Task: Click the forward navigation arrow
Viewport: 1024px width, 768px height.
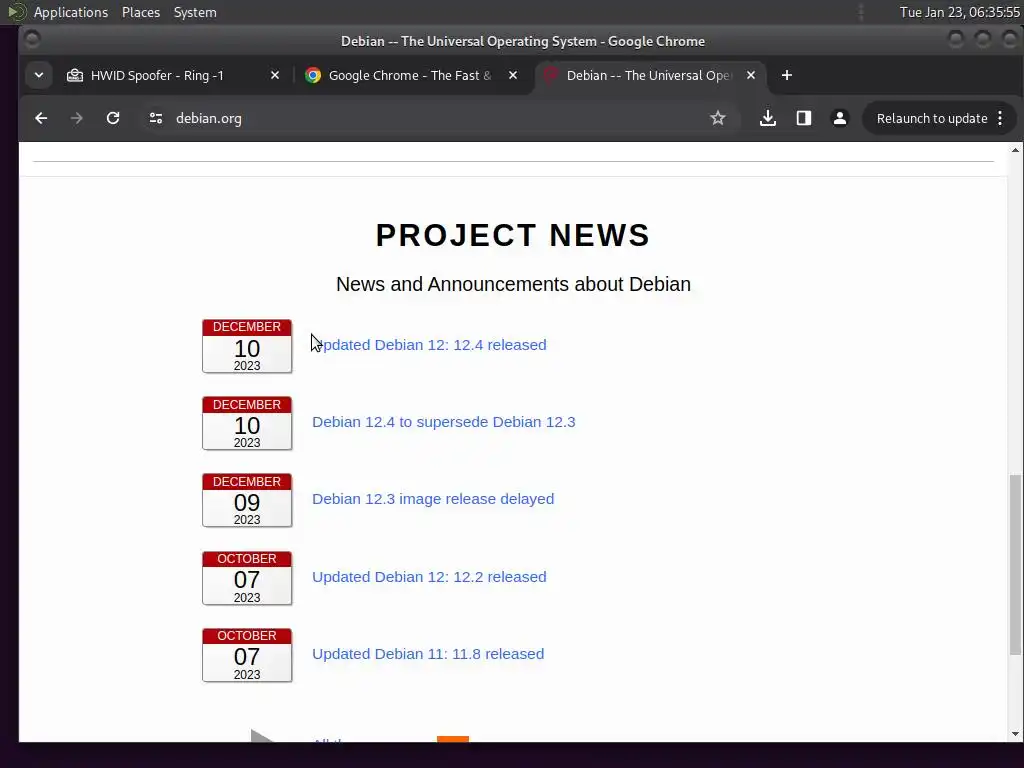Action: 76,118
